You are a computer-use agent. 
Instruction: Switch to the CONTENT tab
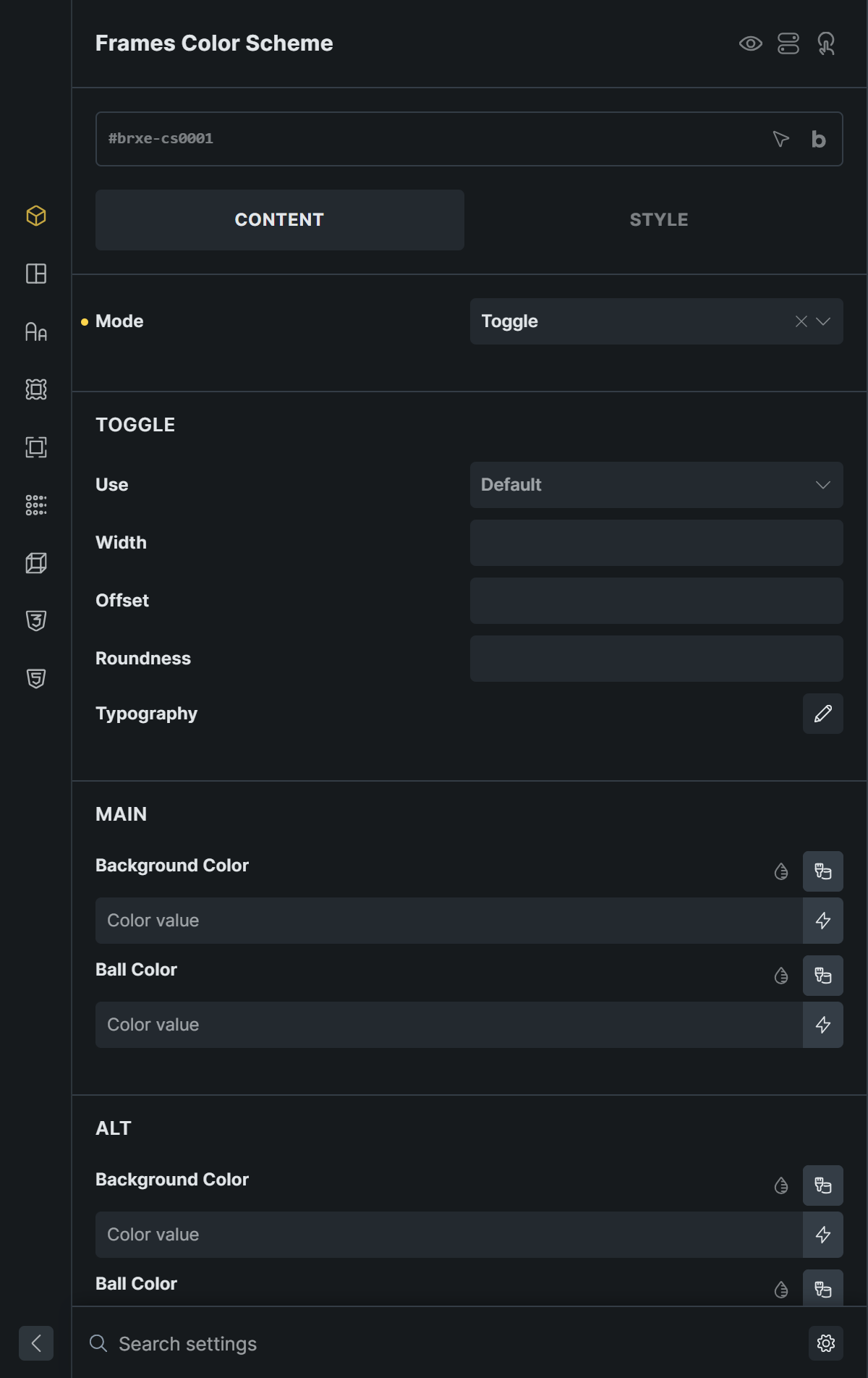pos(280,220)
